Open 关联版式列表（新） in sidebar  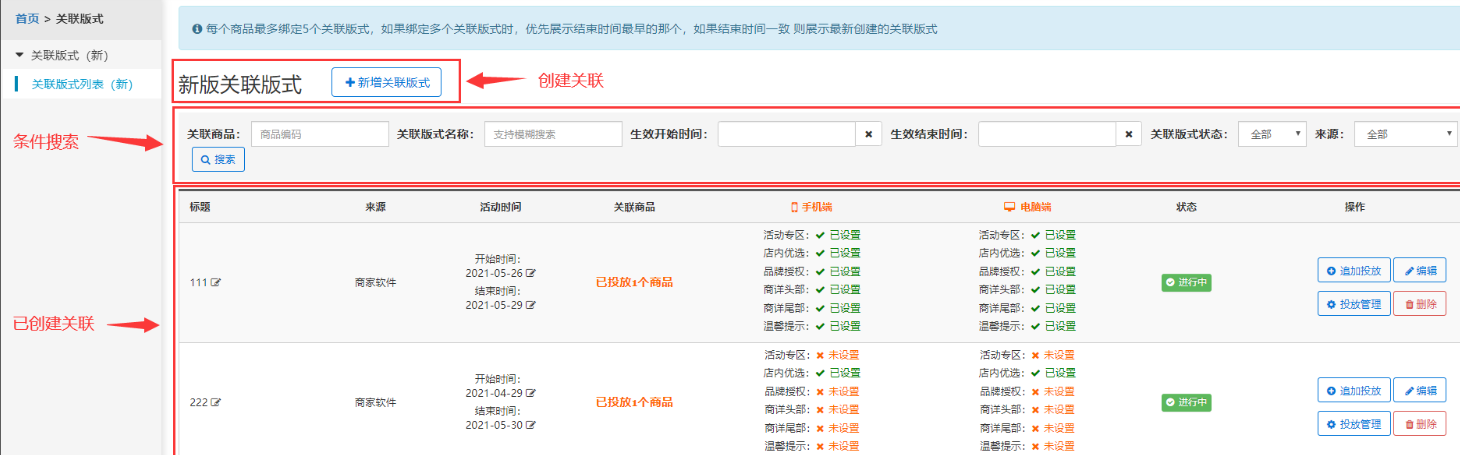(x=82, y=84)
